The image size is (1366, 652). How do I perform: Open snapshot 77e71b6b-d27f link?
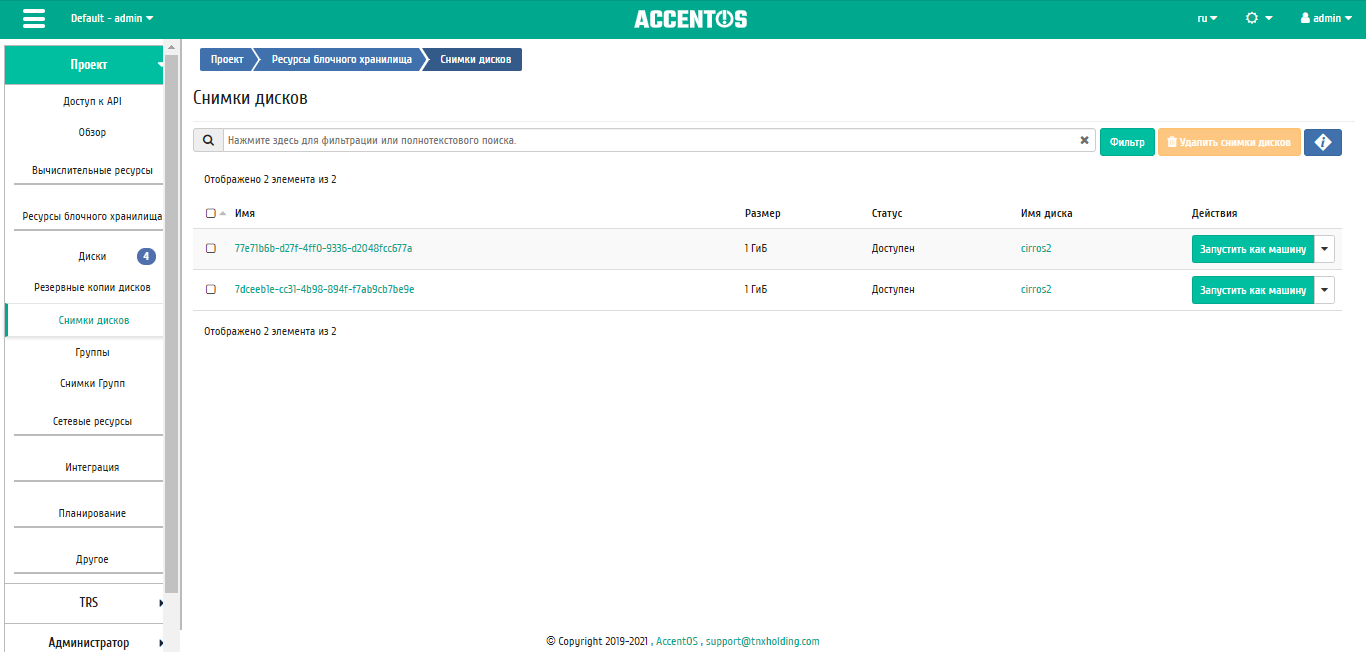(323, 249)
